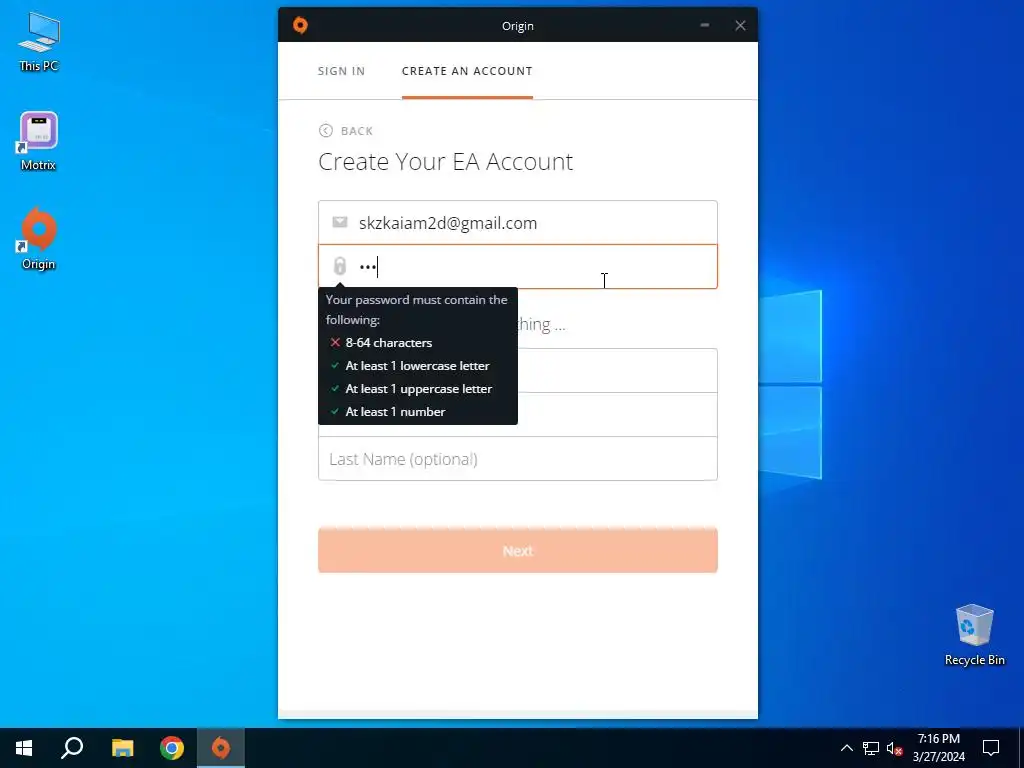Click "At least 1 uppercase letter" text
This screenshot has height=768, width=1024.
pos(419,389)
